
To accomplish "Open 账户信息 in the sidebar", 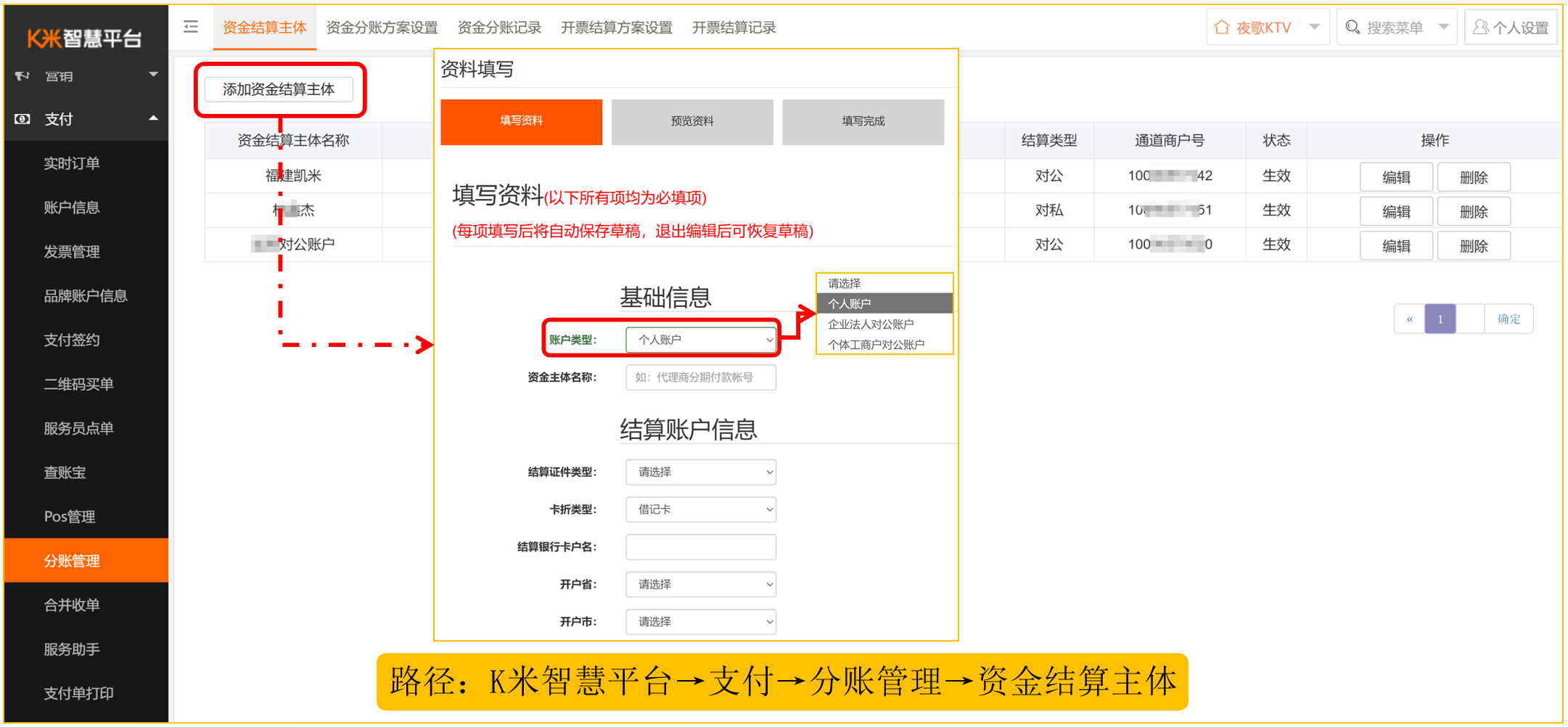I will tap(86, 208).
